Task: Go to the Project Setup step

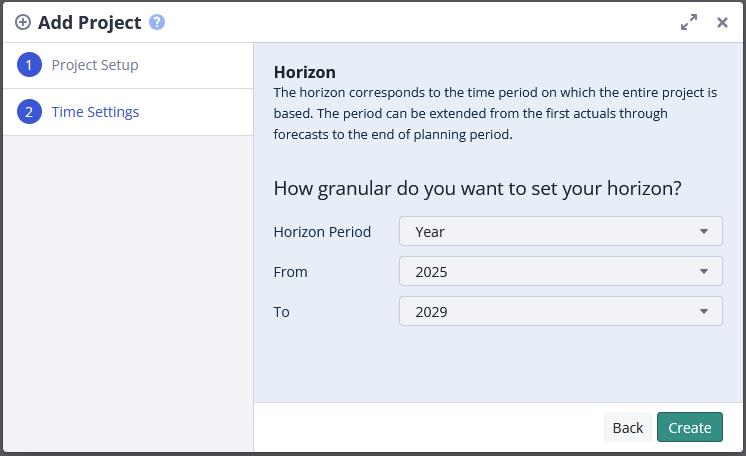Action: [x=95, y=65]
